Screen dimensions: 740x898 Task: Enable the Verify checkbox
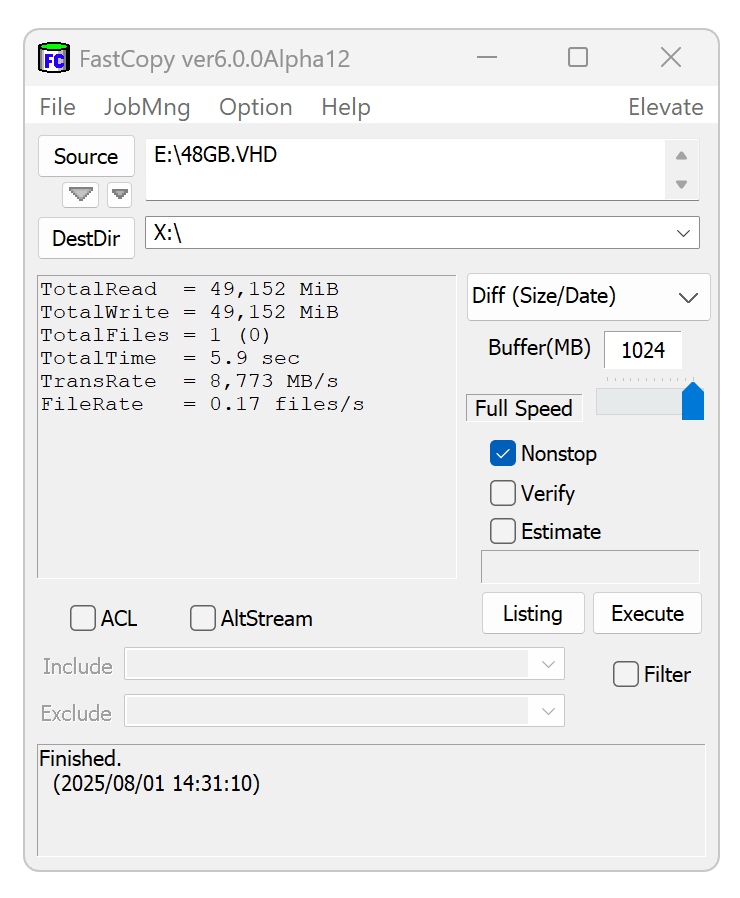coord(502,493)
